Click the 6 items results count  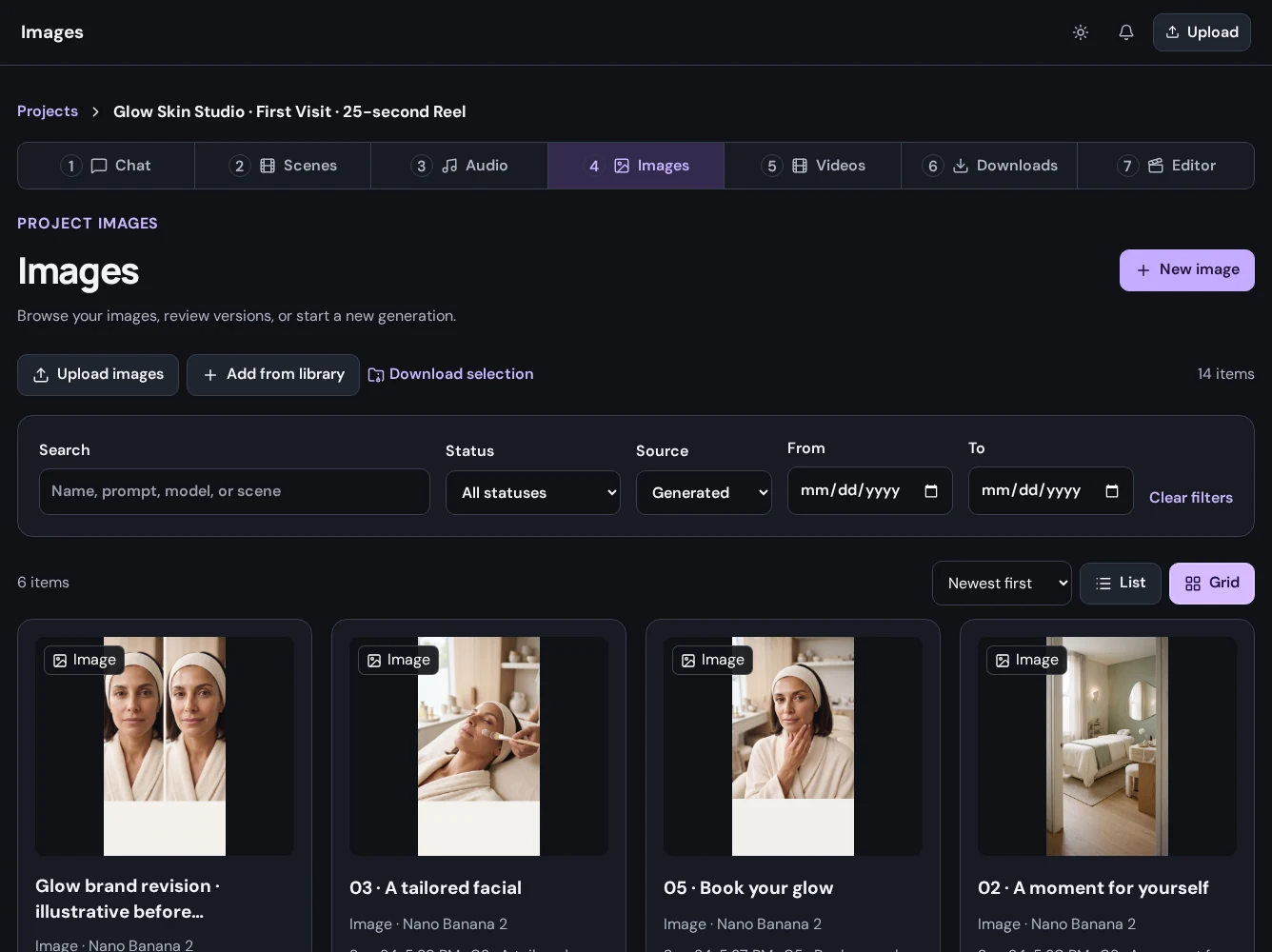[x=43, y=583]
